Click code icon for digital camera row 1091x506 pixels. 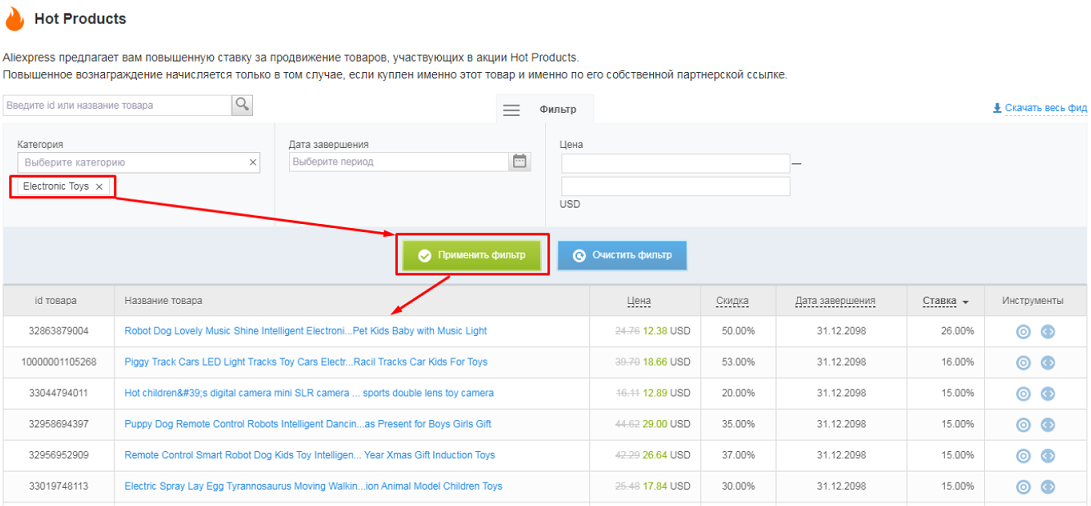(1048, 393)
